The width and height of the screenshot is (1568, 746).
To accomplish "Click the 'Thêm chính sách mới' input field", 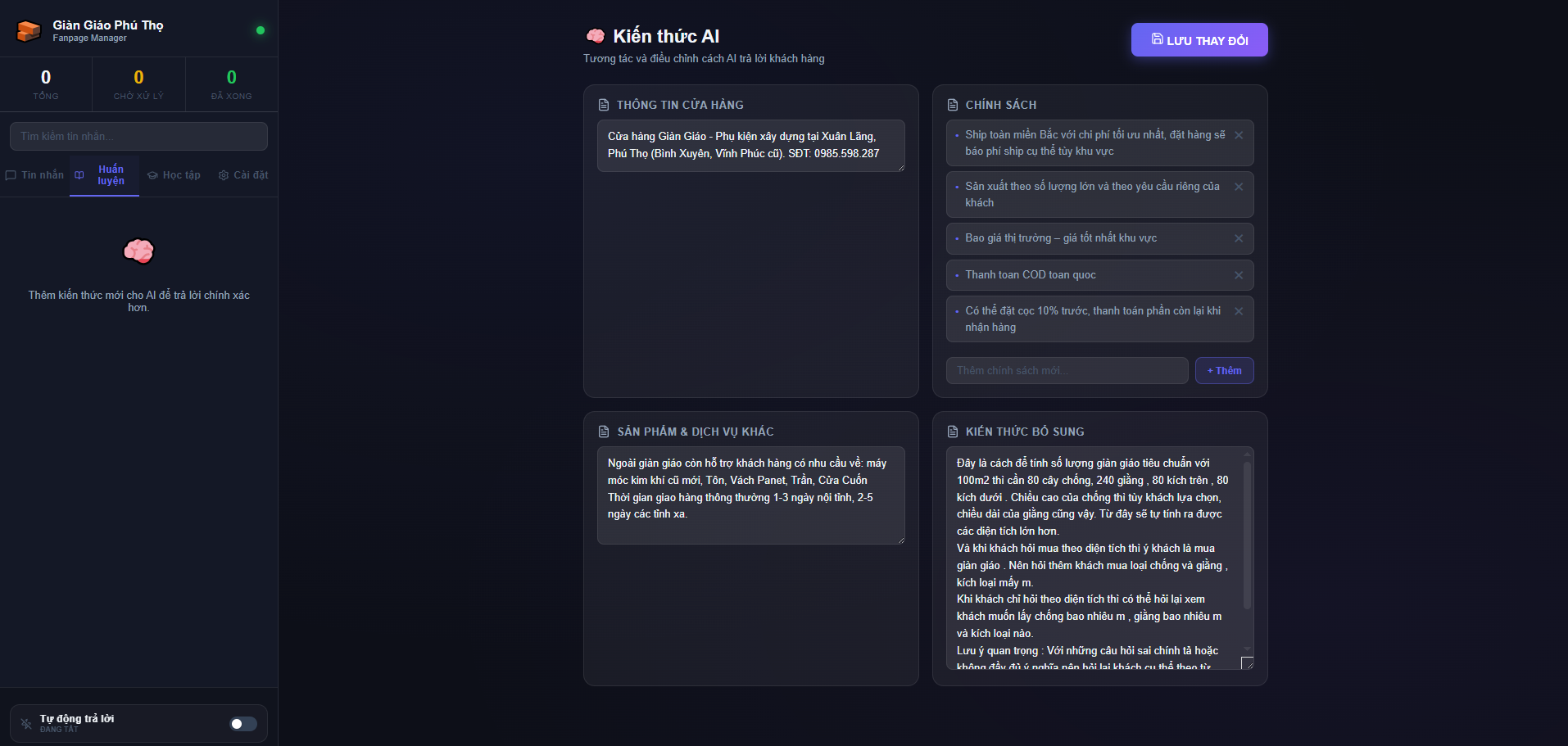I will (1067, 371).
